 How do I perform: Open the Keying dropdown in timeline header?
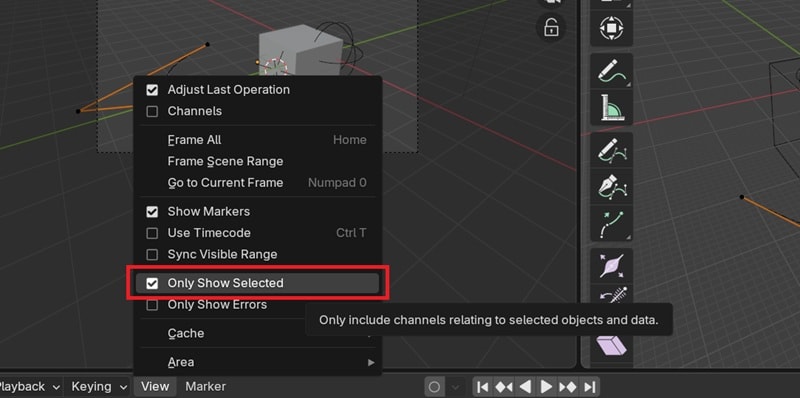(x=99, y=387)
